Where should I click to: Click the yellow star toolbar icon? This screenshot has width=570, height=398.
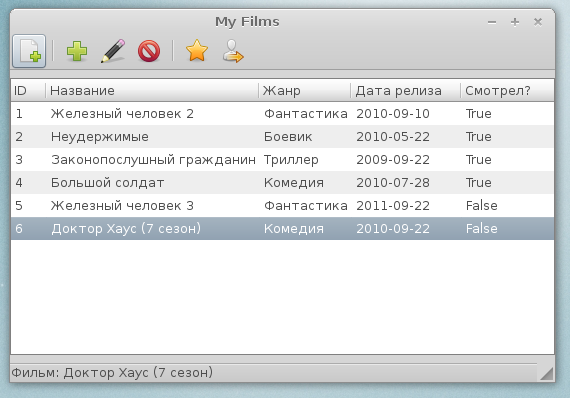tap(197, 51)
